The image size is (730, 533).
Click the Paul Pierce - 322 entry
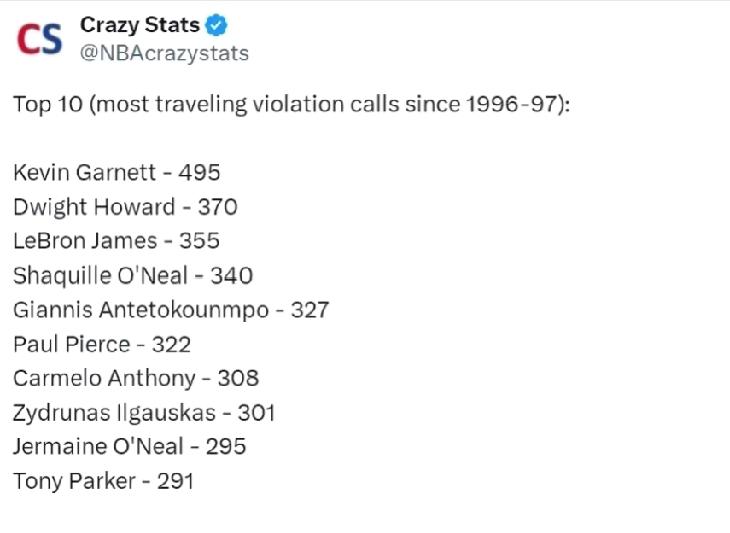pos(102,344)
